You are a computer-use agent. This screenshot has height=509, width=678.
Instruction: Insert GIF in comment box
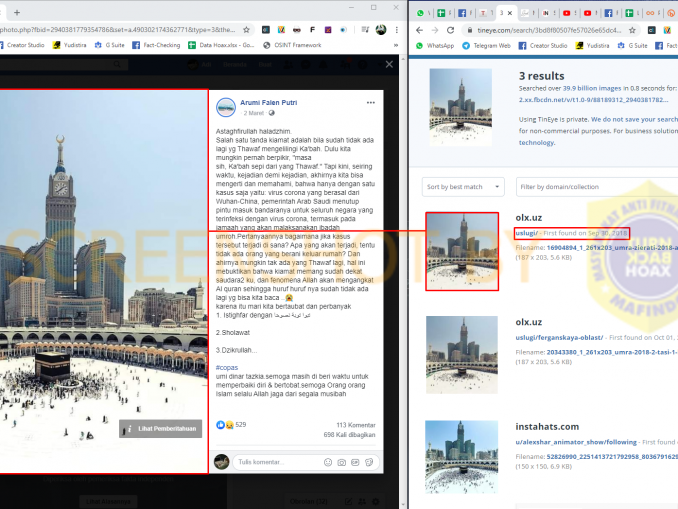tap(355, 462)
